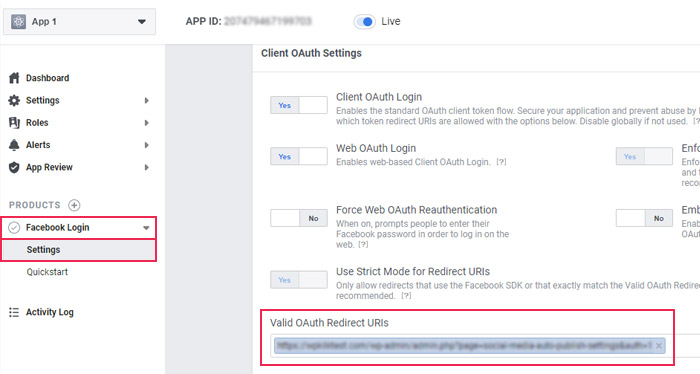Expand the Roles submenu arrow
The width and height of the screenshot is (700, 374).
click(x=146, y=123)
